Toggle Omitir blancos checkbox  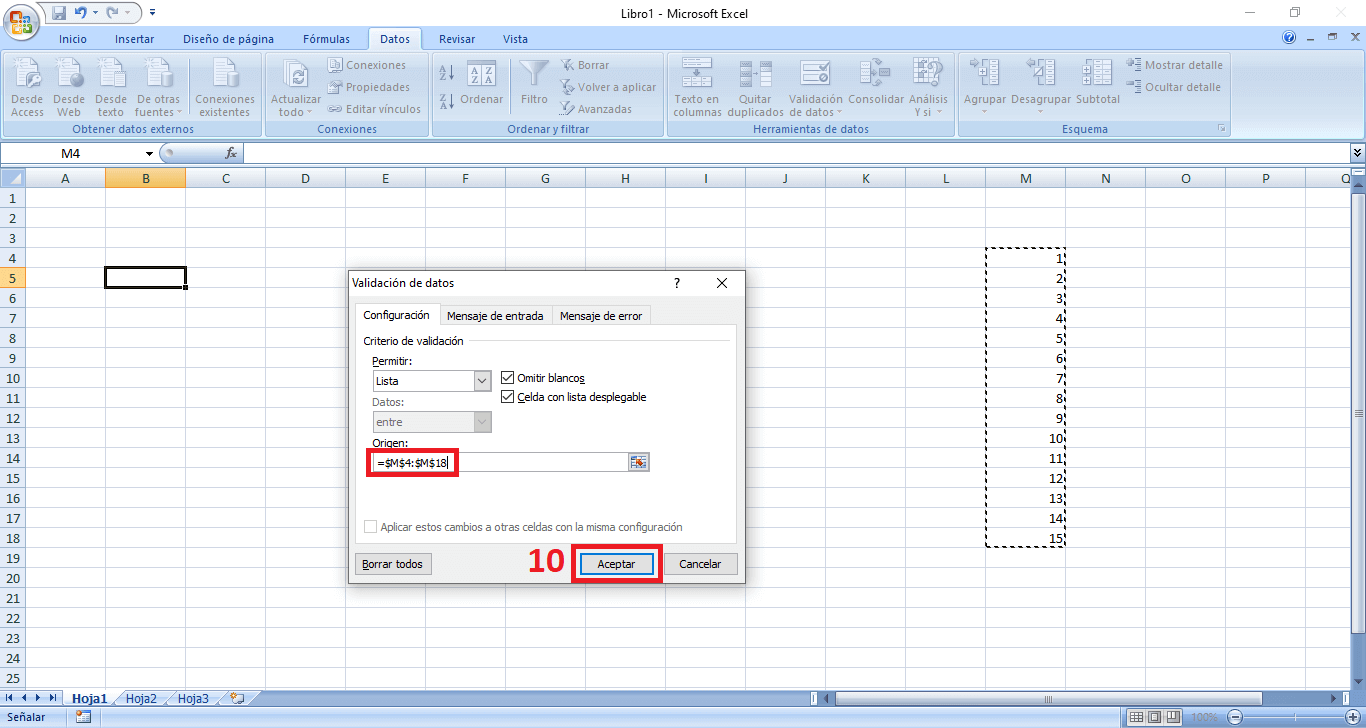pyautogui.click(x=508, y=378)
